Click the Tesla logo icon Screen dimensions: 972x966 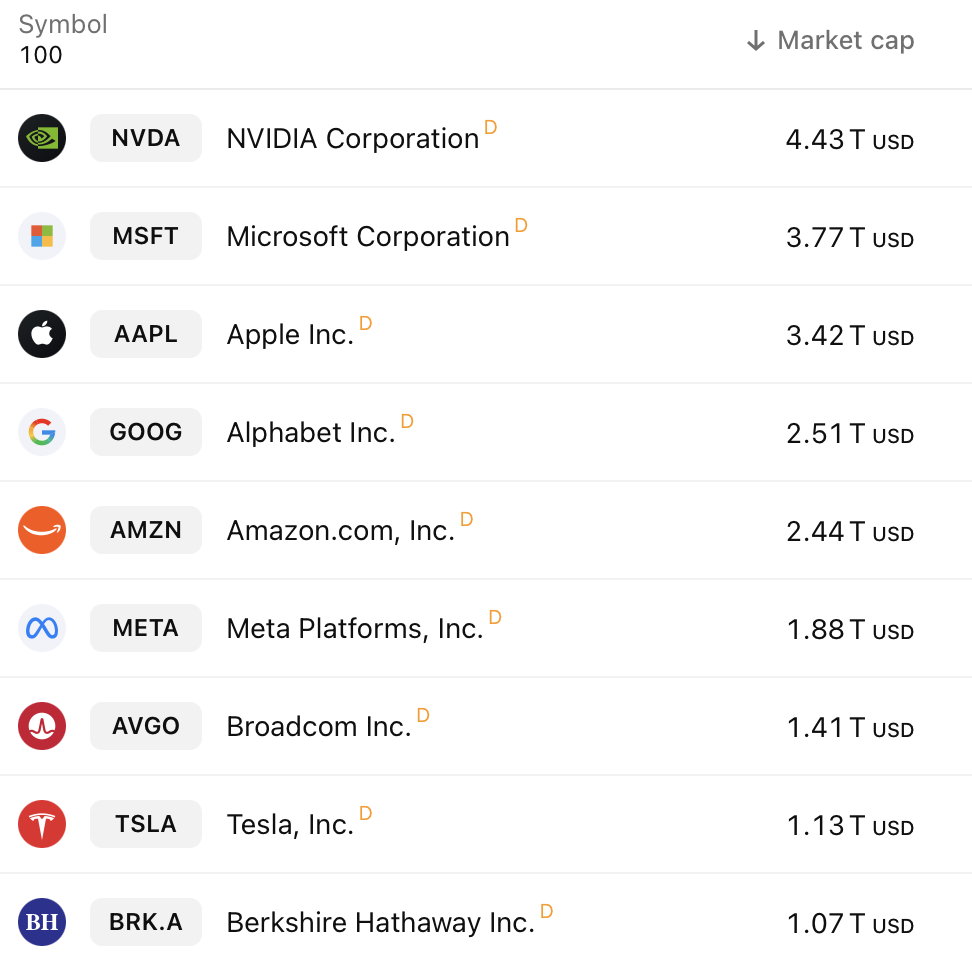42,824
